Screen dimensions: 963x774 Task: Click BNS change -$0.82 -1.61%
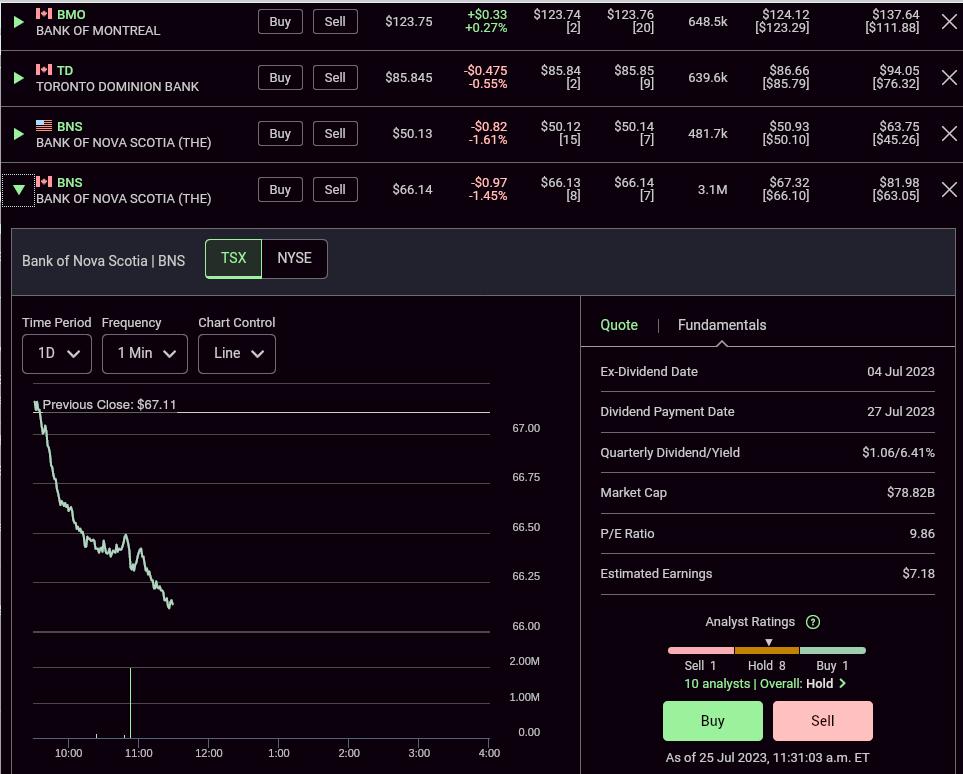(x=488, y=133)
